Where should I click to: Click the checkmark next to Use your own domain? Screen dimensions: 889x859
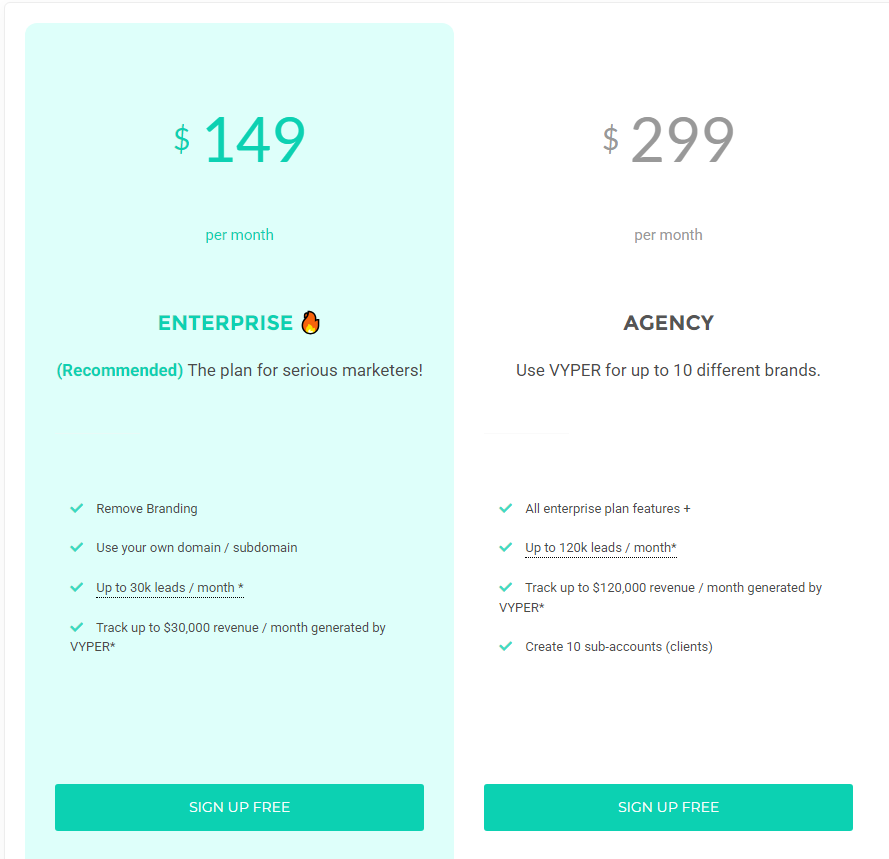pos(76,547)
